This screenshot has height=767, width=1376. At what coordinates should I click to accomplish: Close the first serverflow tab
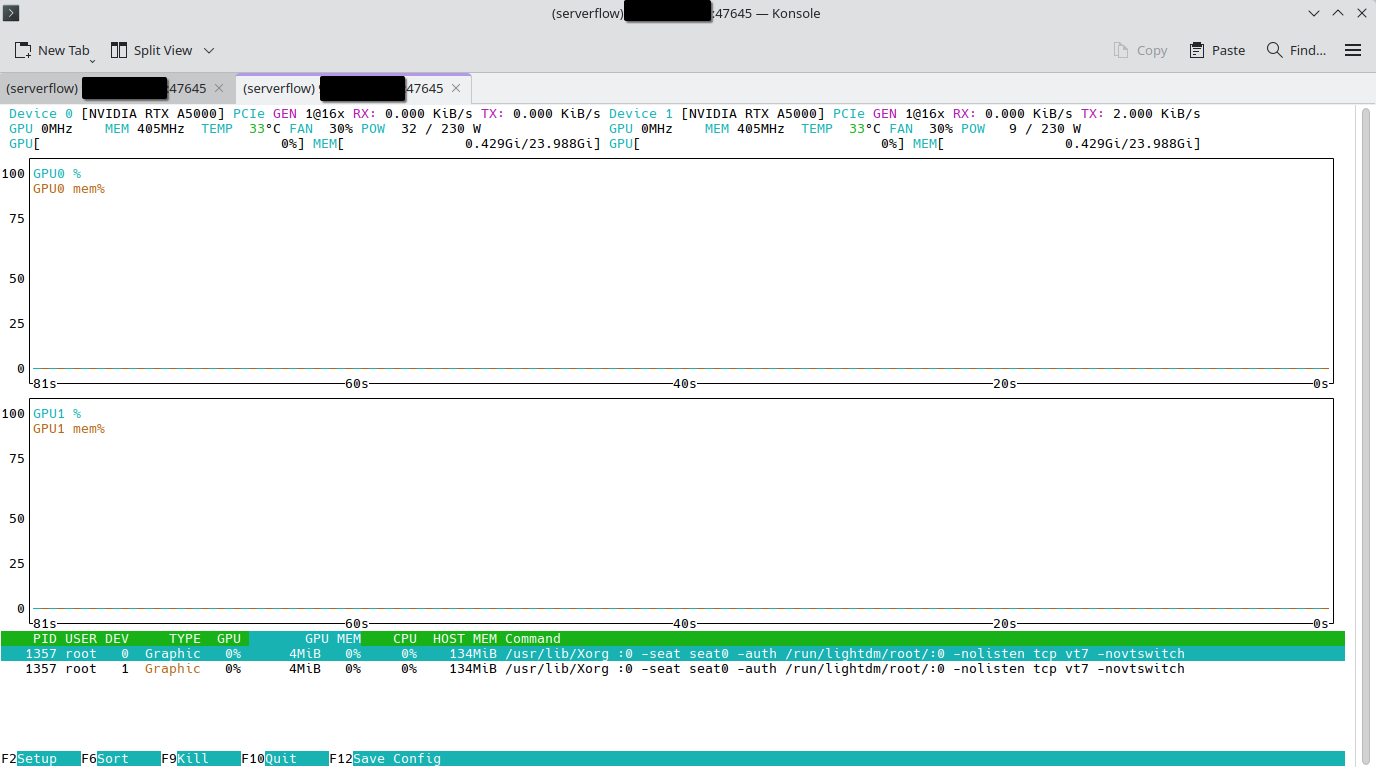point(219,88)
